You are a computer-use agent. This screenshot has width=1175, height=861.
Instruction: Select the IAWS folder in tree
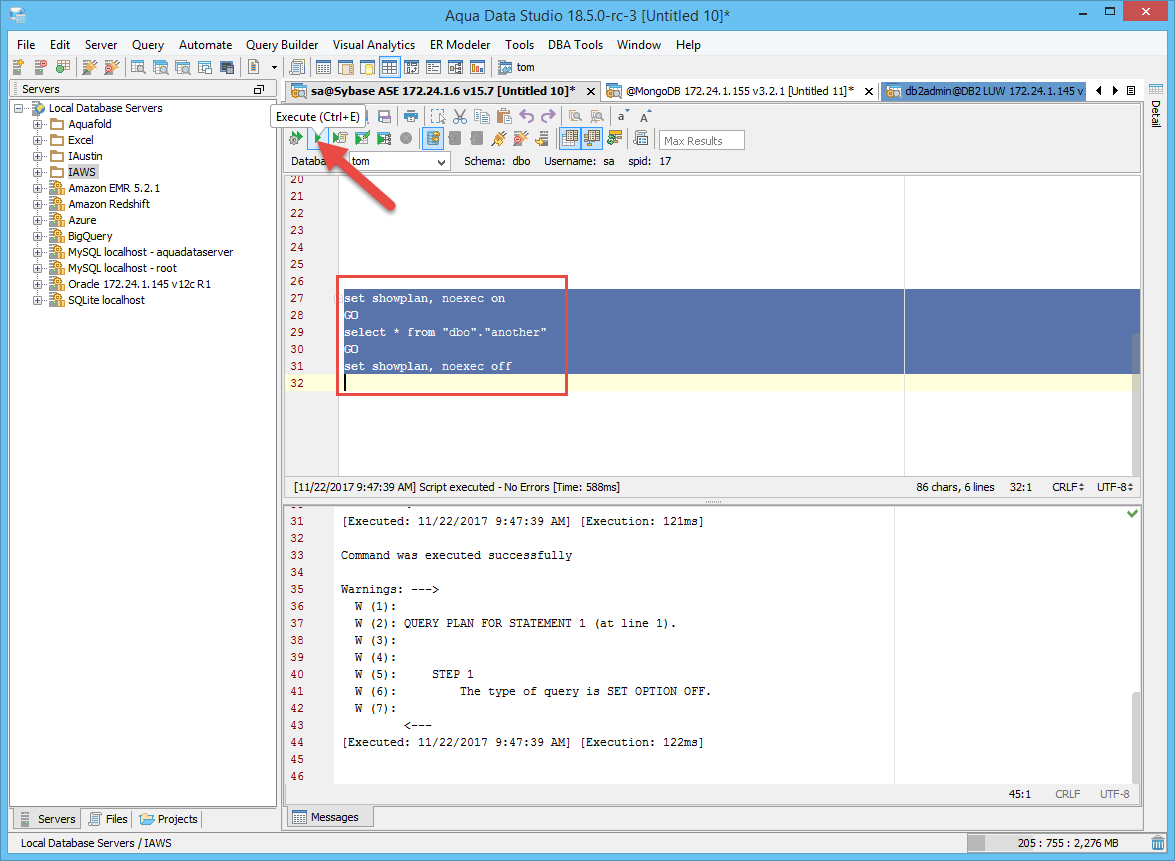82,172
